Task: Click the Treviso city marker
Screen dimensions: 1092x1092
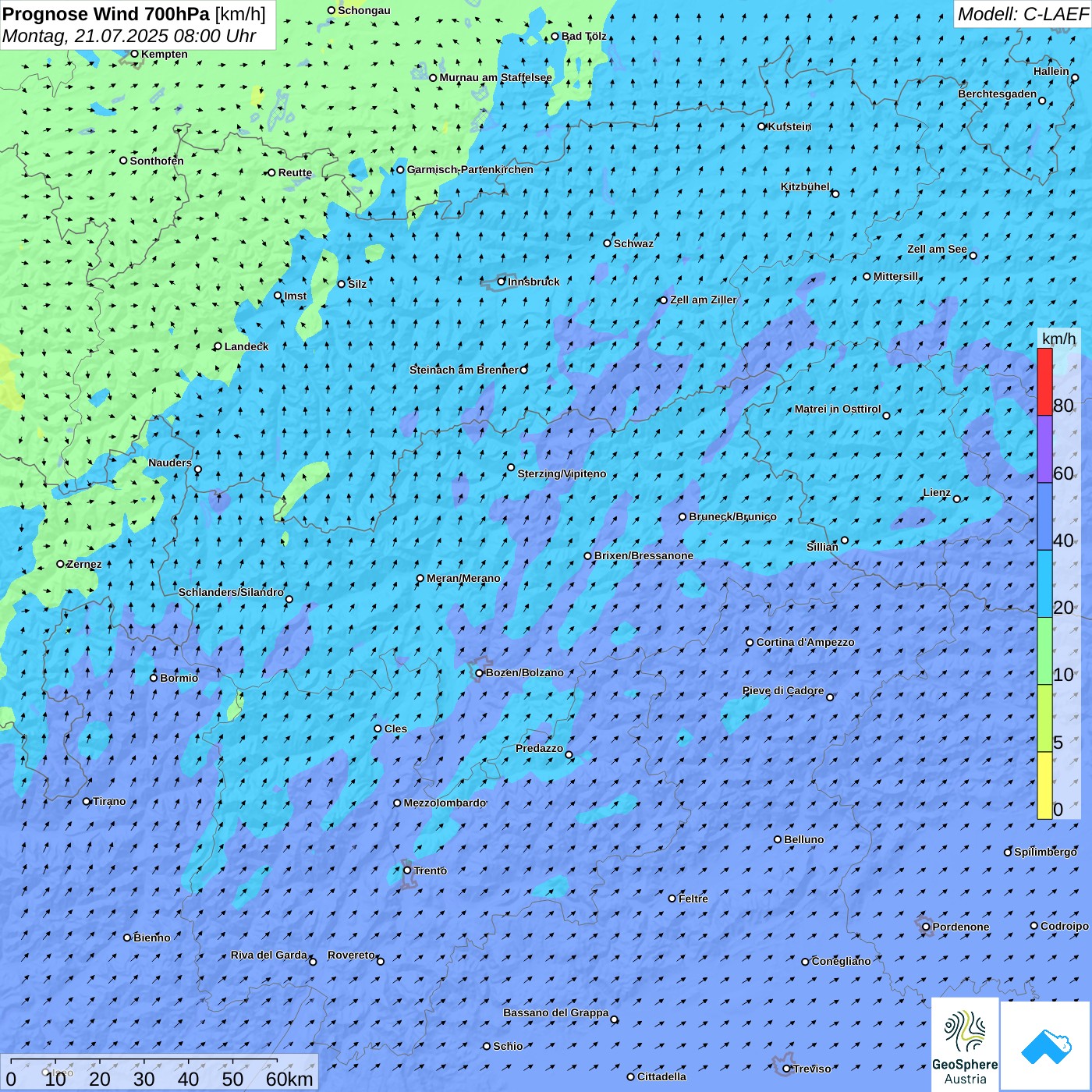Action: pos(787,1069)
